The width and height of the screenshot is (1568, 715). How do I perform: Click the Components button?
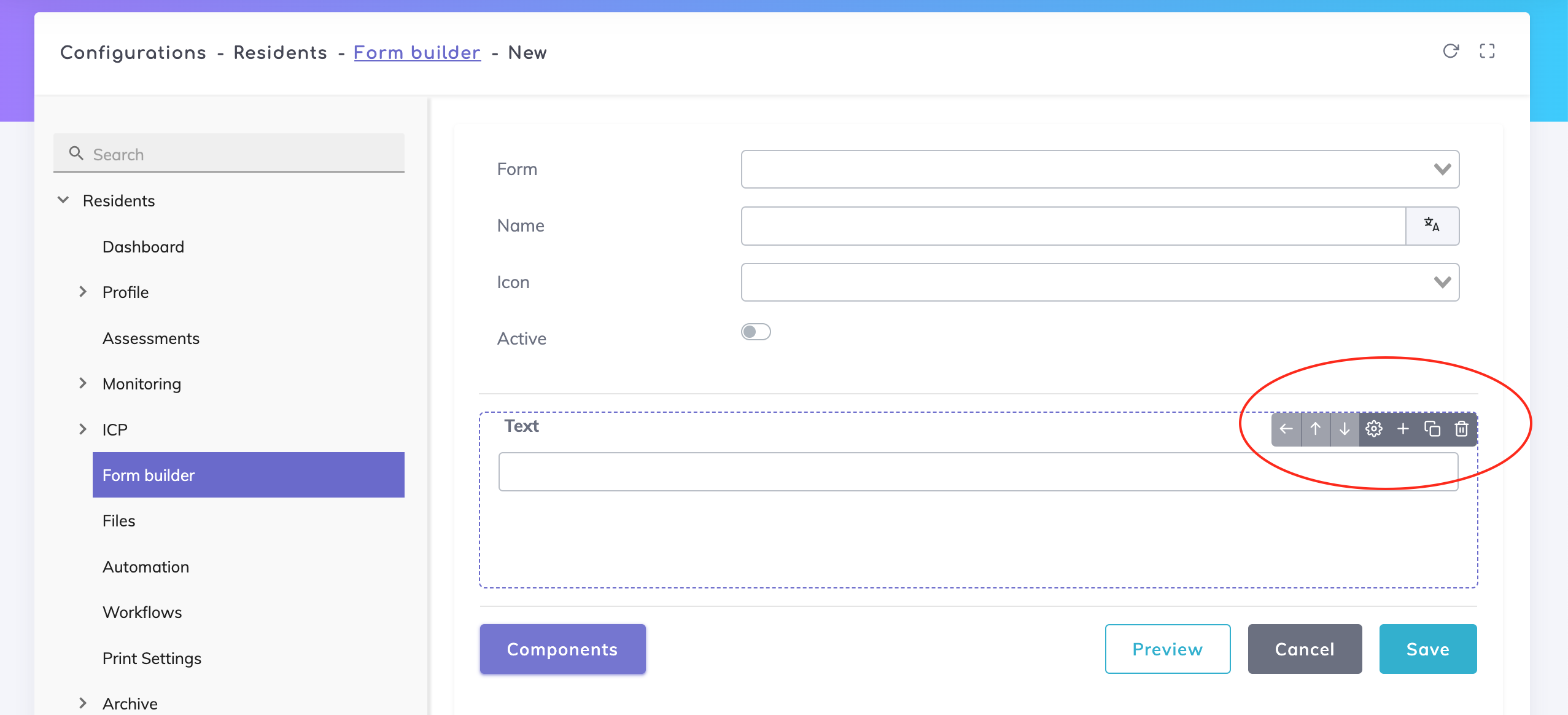click(x=562, y=649)
